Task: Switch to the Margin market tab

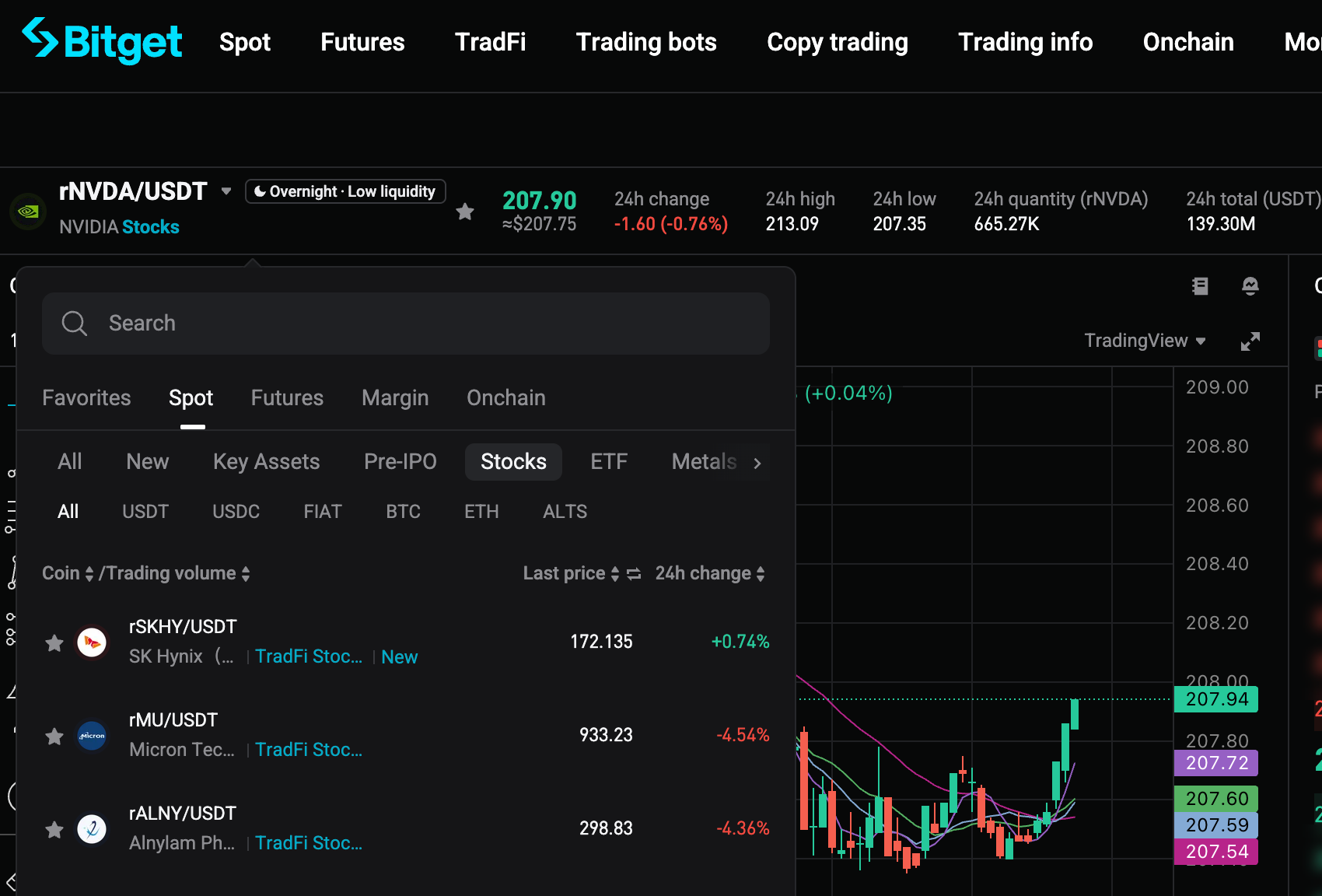Action: [x=395, y=398]
